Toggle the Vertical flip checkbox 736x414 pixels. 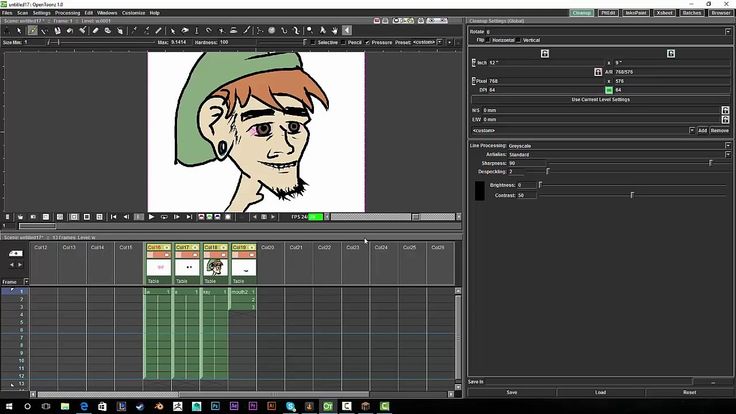[x=519, y=40]
